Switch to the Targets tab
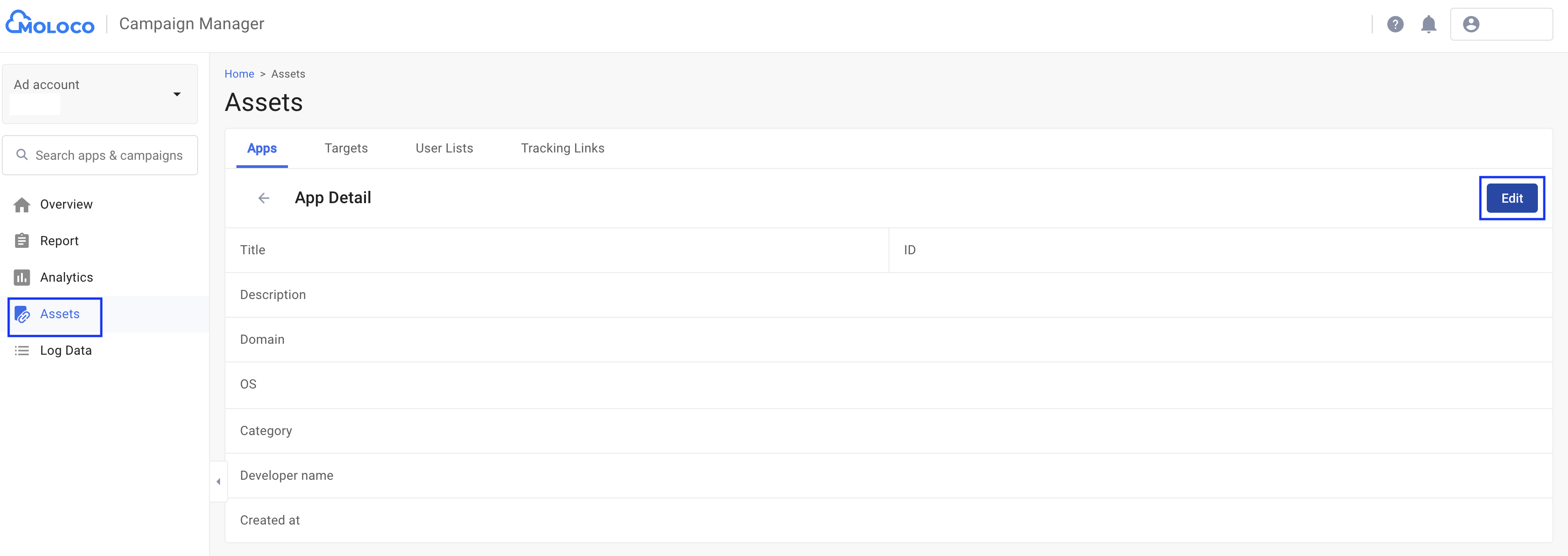 [346, 148]
